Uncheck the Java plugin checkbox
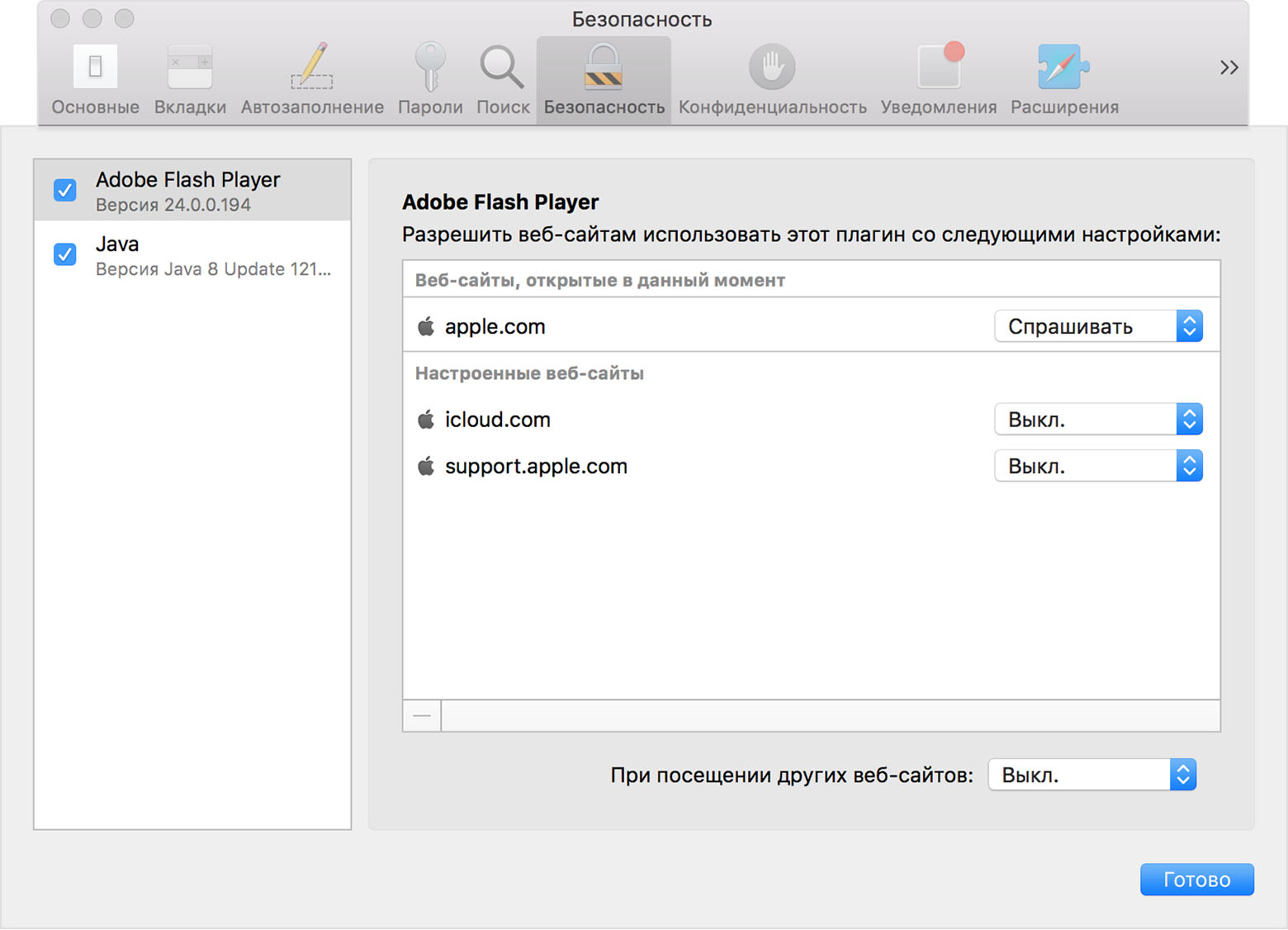The width and height of the screenshot is (1288, 930). tap(65, 254)
